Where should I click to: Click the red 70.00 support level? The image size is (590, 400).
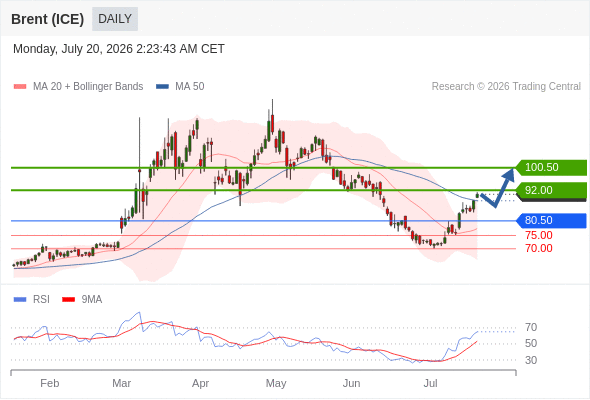coord(539,248)
